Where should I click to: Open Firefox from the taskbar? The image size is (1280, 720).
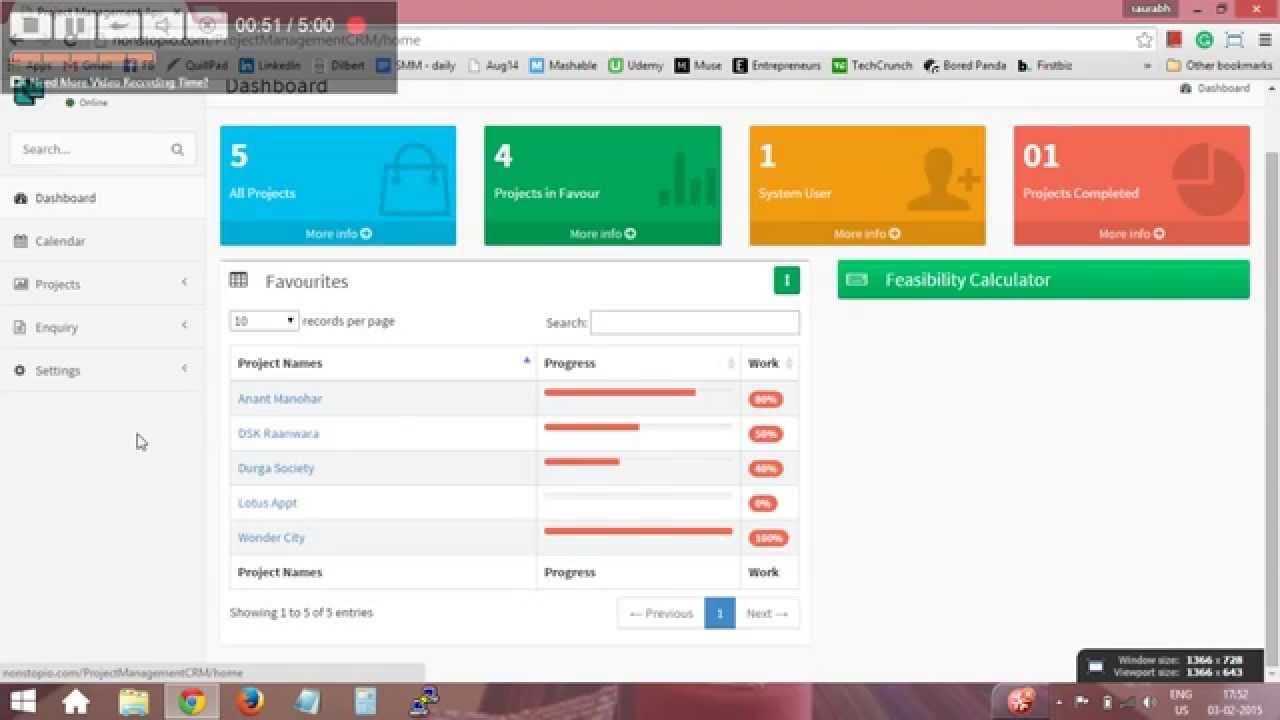tap(250, 702)
